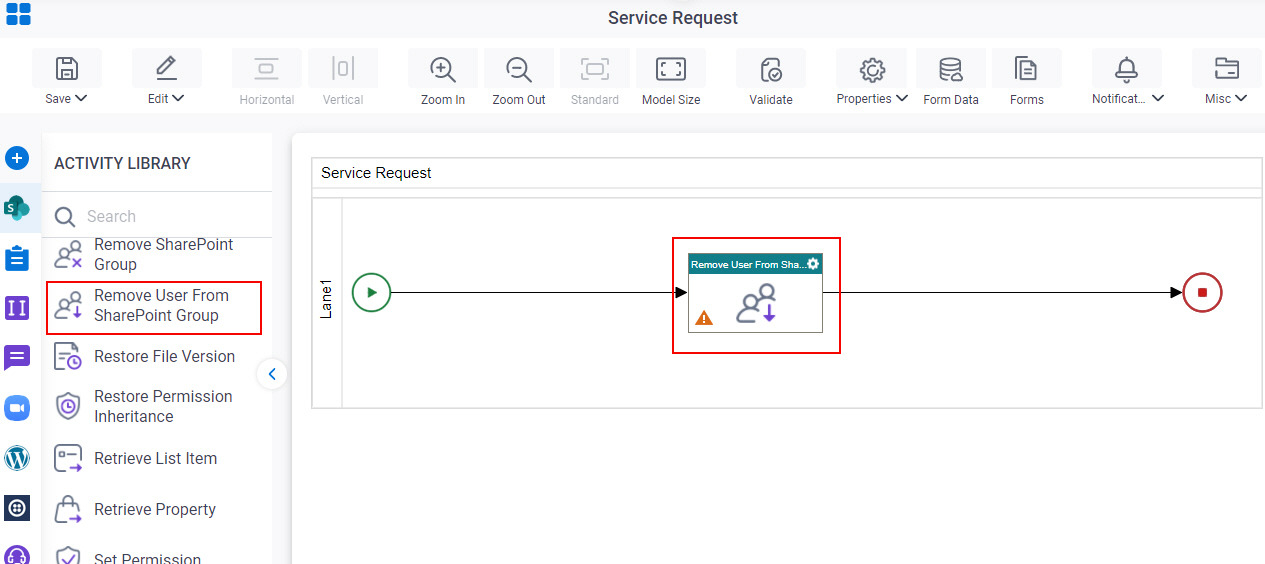The width and height of the screenshot is (1265, 564).
Task: Click the Vertical alignment icon
Action: [x=343, y=69]
